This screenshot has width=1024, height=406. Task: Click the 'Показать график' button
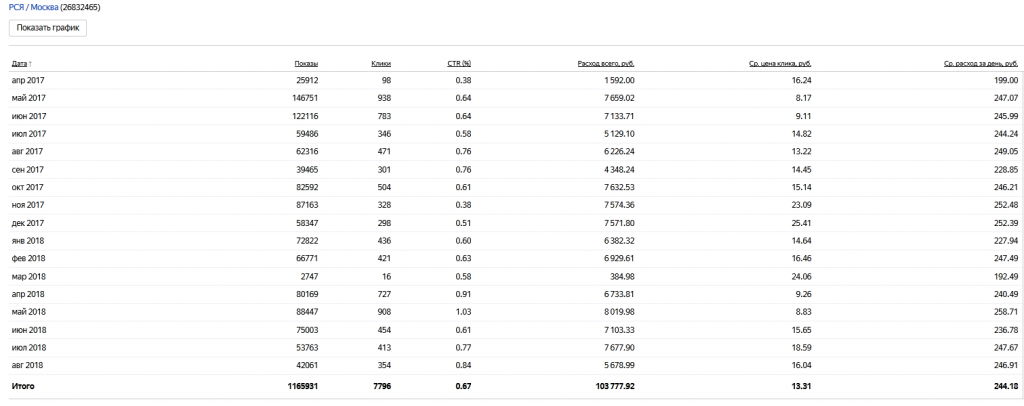(48, 28)
